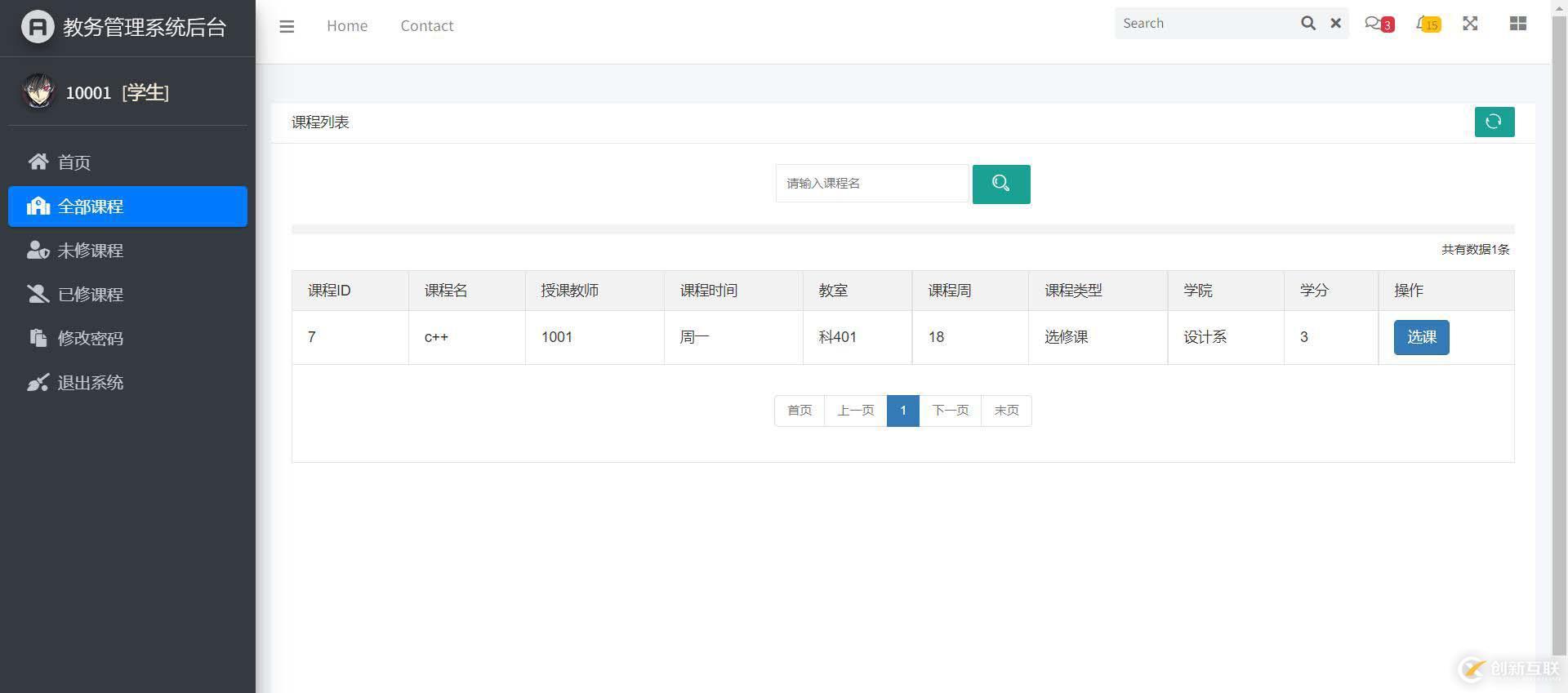This screenshot has width=1568, height=693.
Task: Click the Home link in the top navbar
Action: [347, 26]
